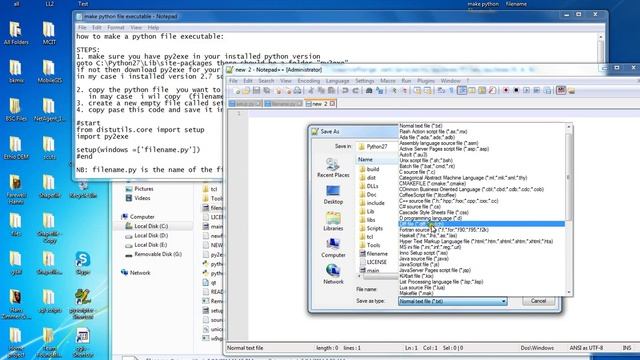
Task: Open the Save as type combo box
Action: 453,301
